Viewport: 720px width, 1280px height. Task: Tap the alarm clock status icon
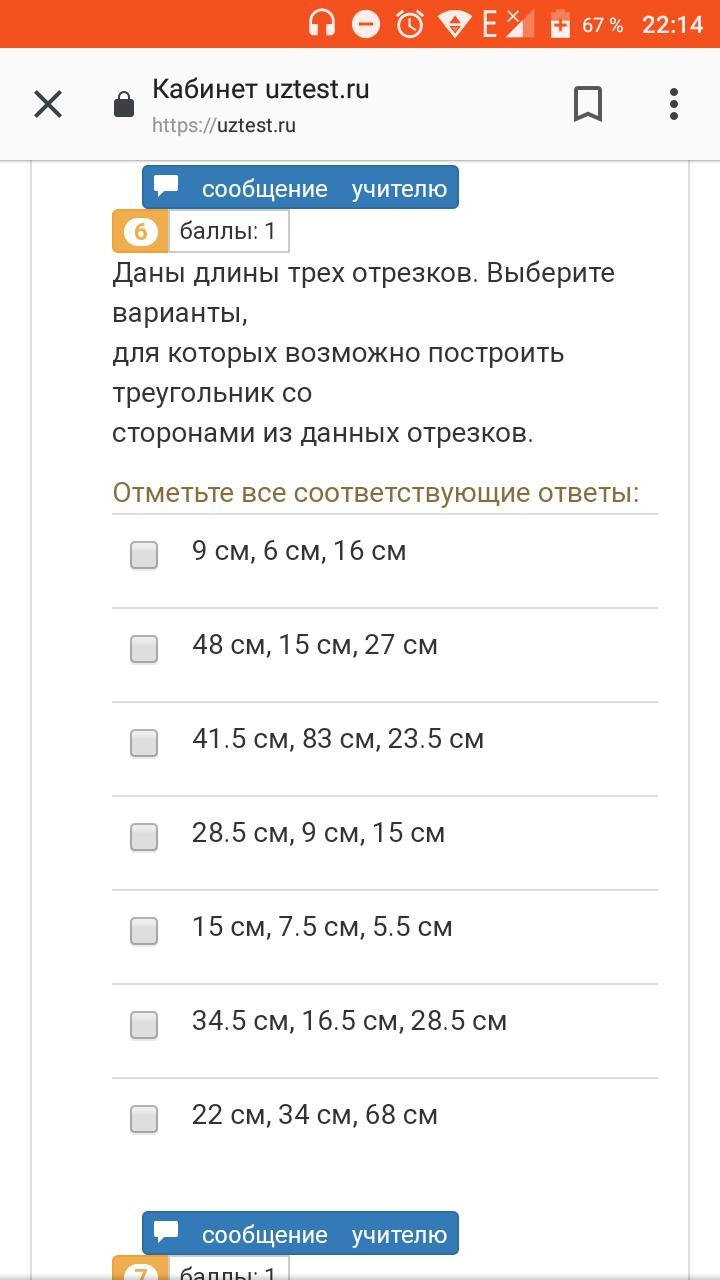click(x=410, y=24)
